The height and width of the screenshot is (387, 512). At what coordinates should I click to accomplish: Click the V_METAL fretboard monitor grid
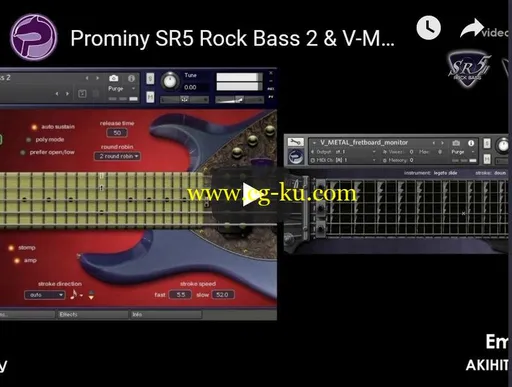coord(417,209)
